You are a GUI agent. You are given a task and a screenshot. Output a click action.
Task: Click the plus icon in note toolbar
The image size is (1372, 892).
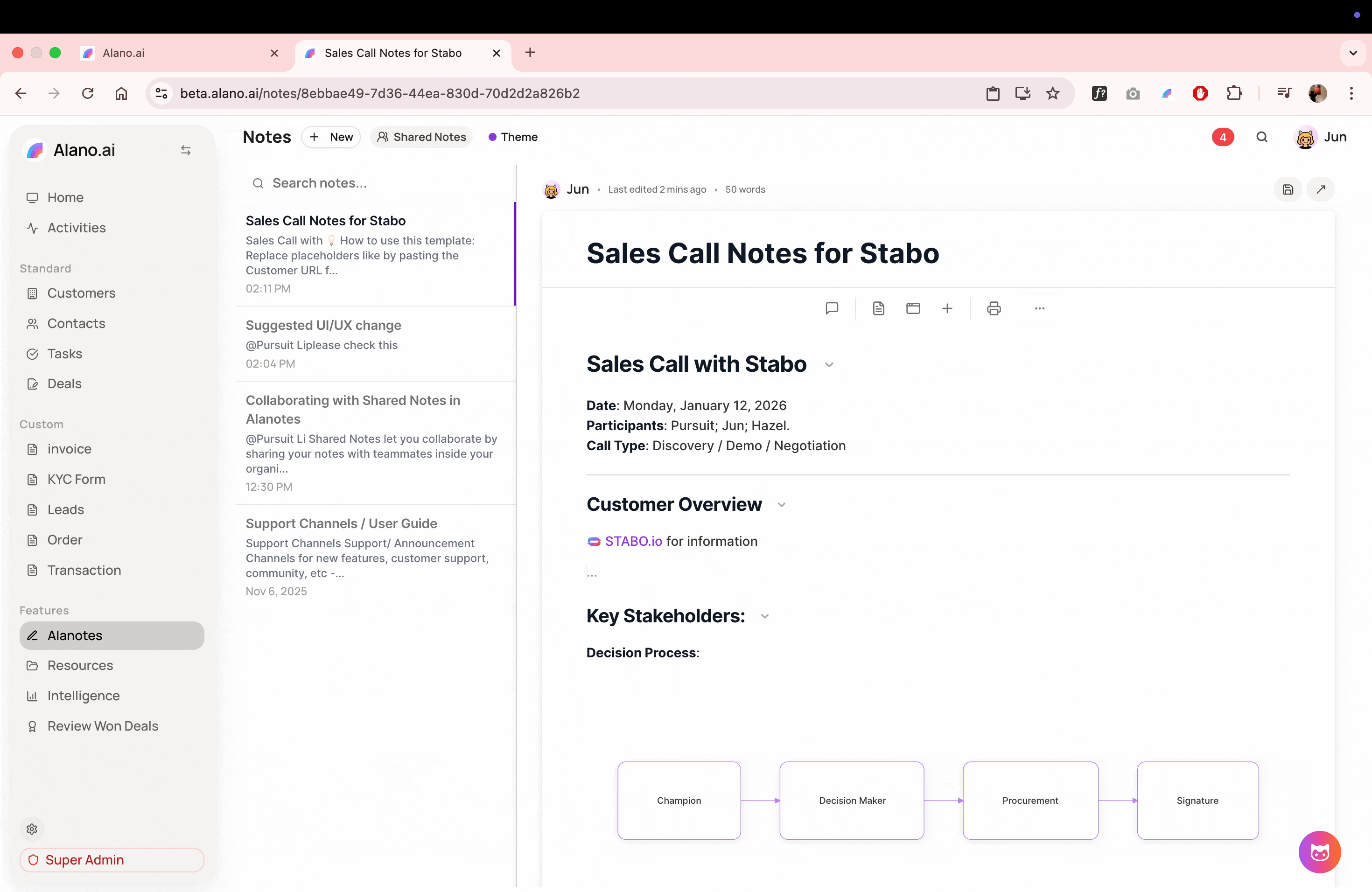pos(947,308)
